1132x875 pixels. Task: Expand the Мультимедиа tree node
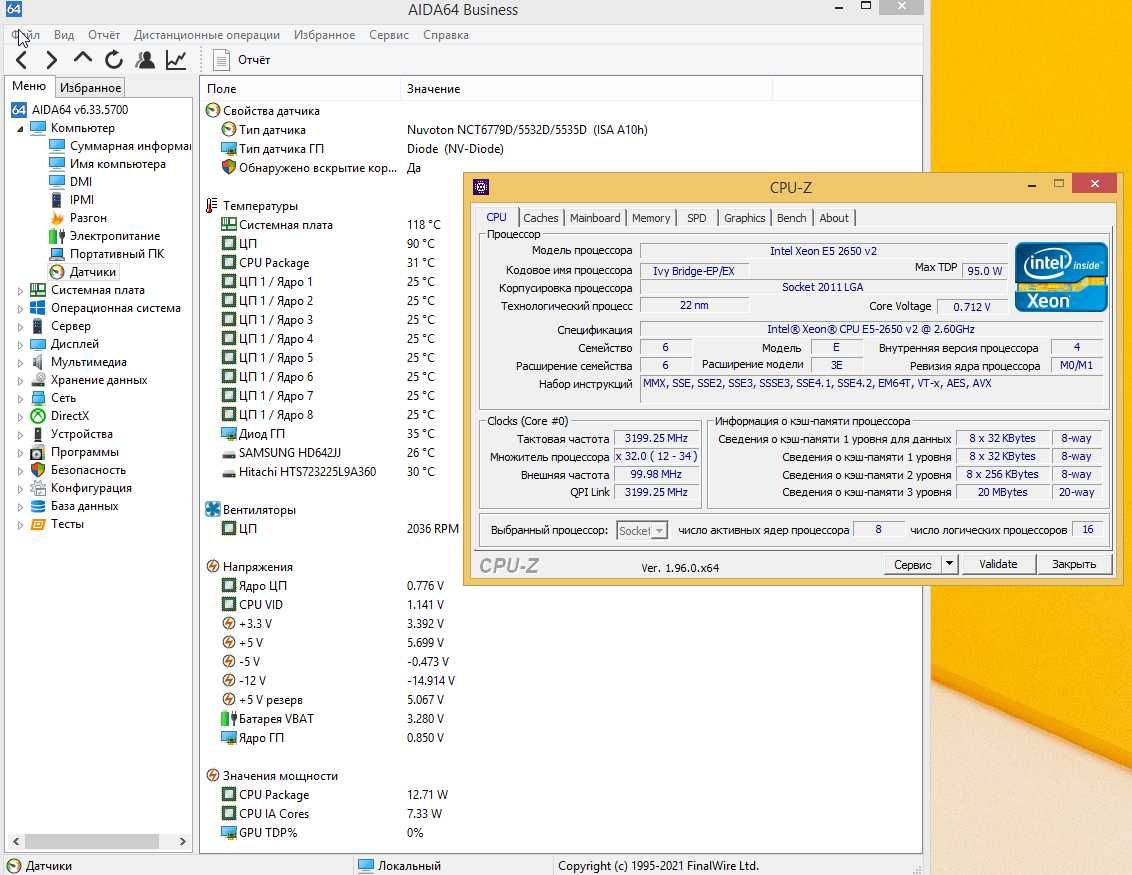pos(20,362)
